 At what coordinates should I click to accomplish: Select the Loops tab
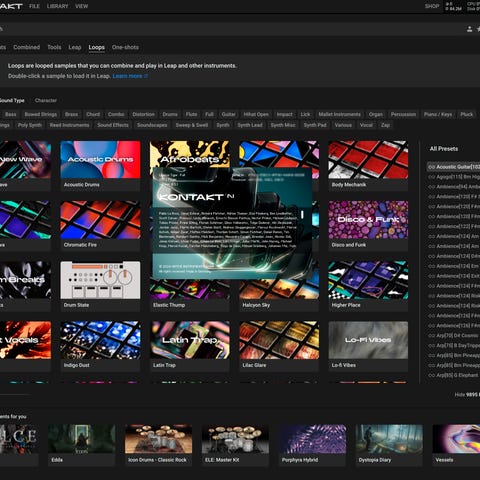click(97, 47)
